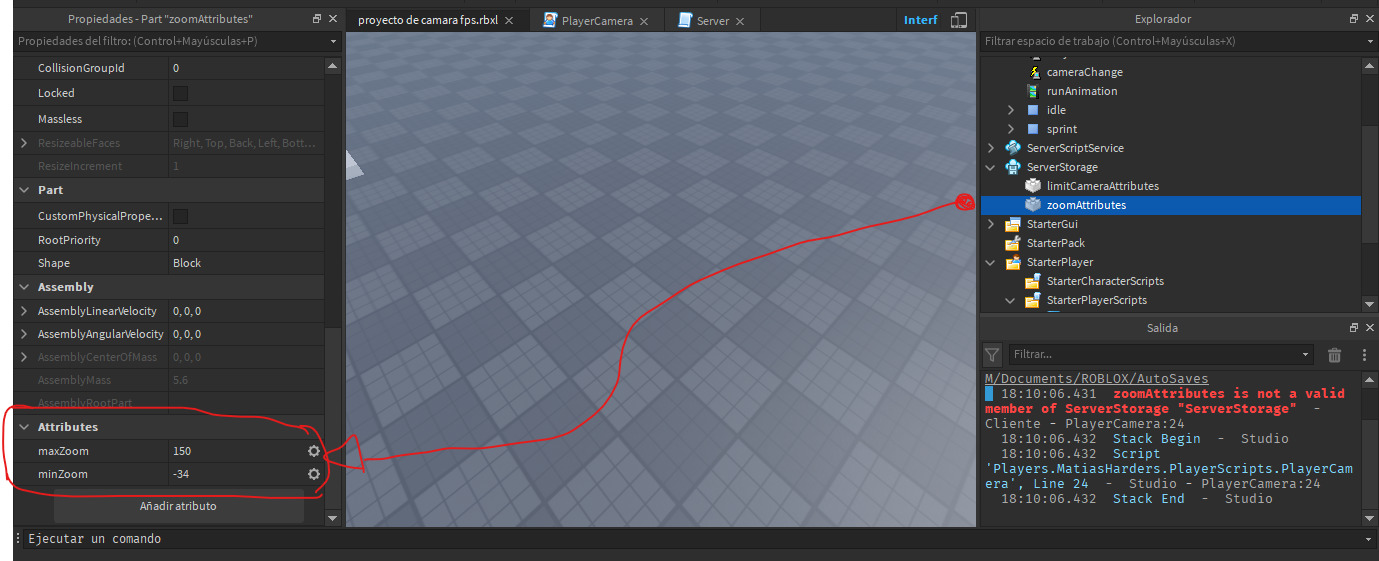The height and width of the screenshot is (561, 1379).
Task: Click the StarterPlayer folder icon
Action: [1014, 262]
